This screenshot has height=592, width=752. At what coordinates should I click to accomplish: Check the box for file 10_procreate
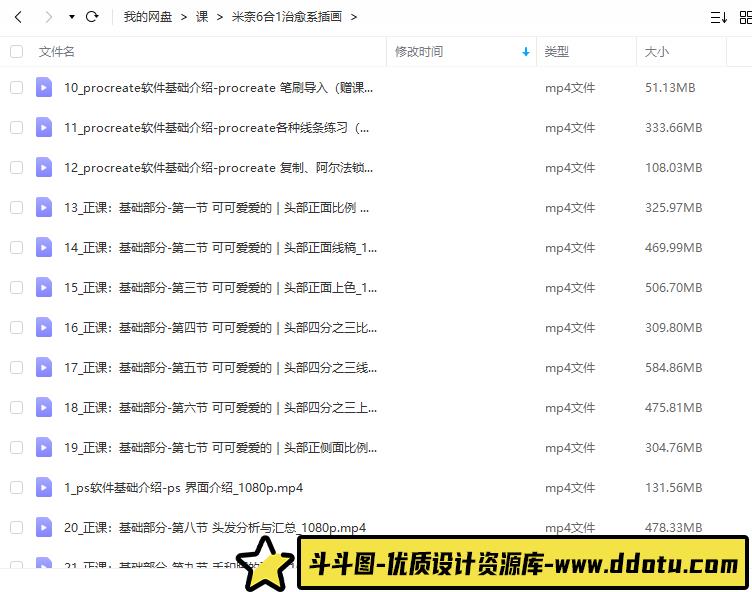pos(16,87)
